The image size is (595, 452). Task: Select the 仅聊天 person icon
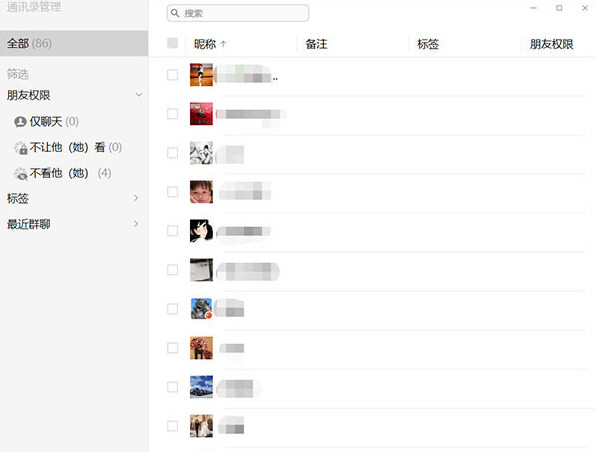point(20,122)
